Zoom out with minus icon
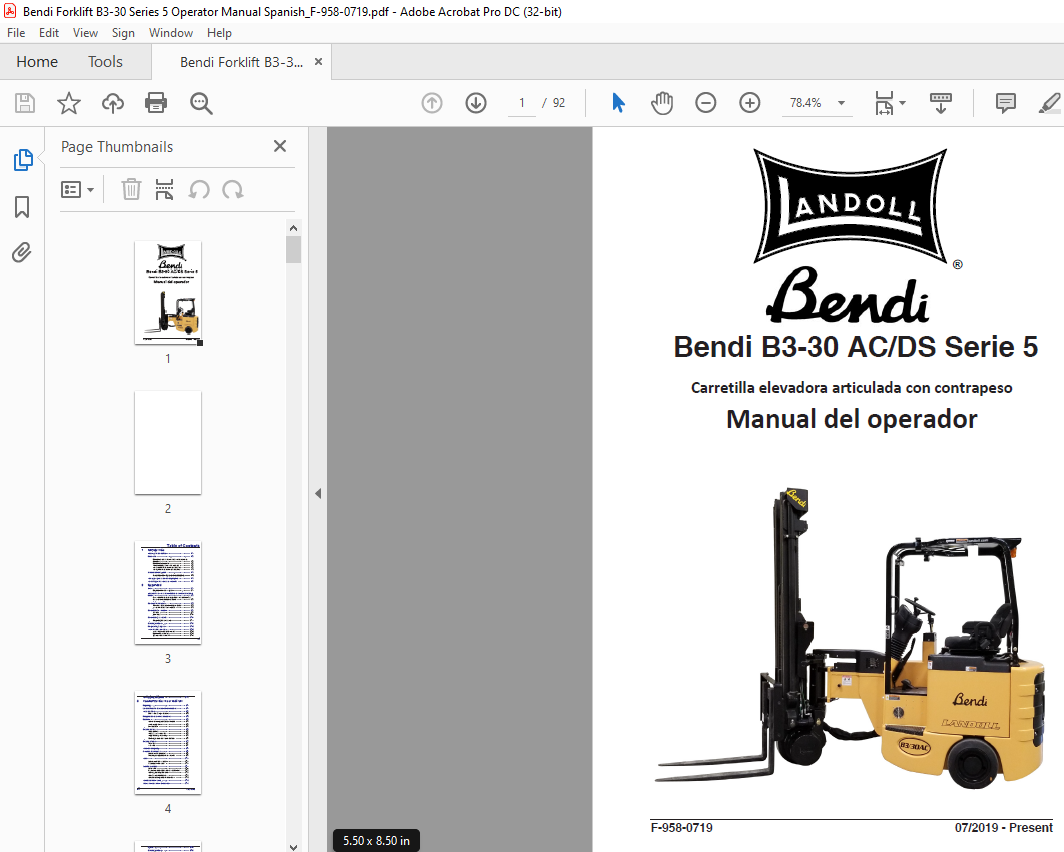Viewport: 1064px width, 852px height. (706, 103)
